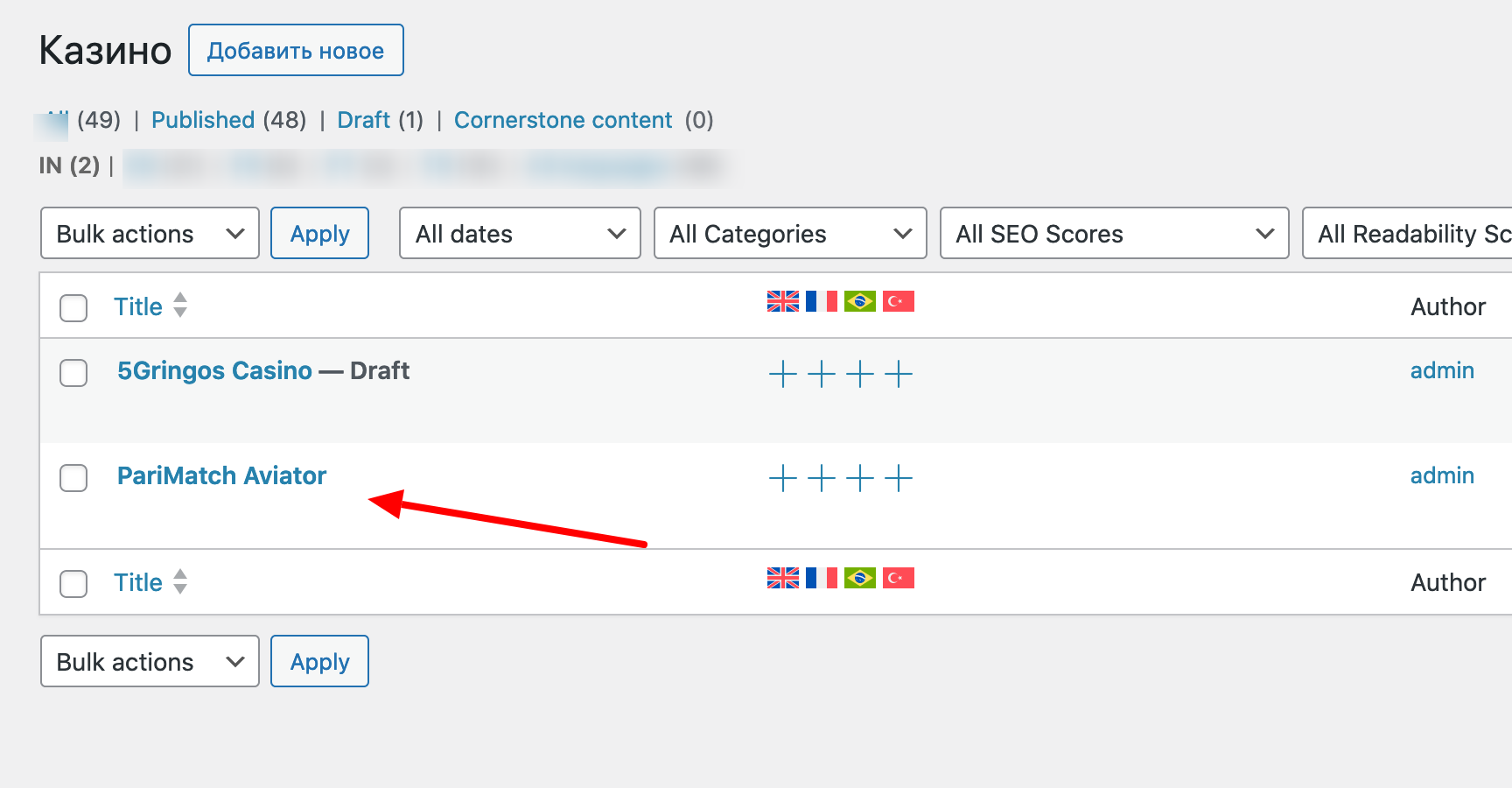
Task: Click the Turkish flag icon in the top header
Action: click(899, 301)
